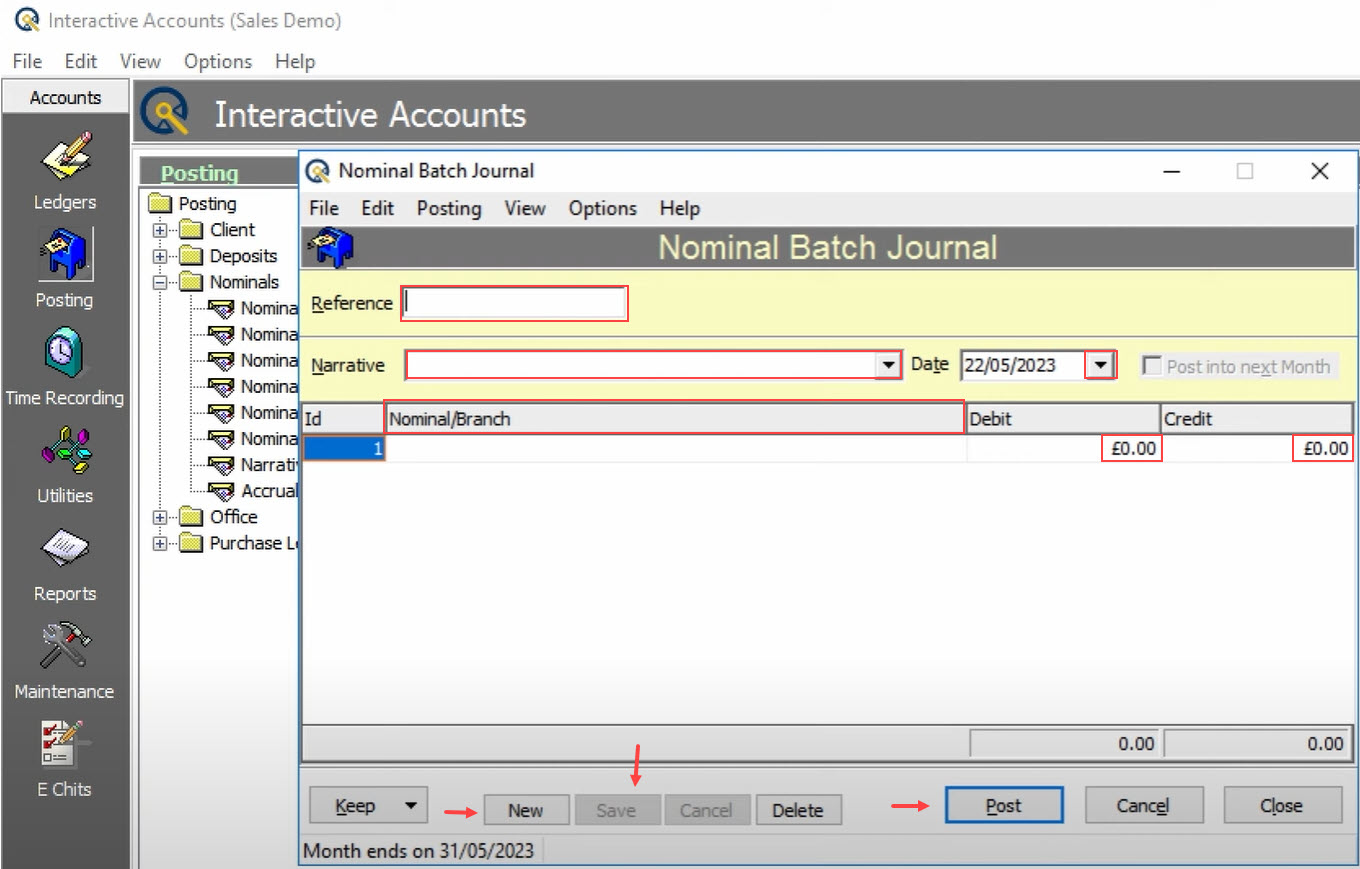Open the Utilities icon
The height and width of the screenshot is (869, 1360).
[x=65, y=451]
